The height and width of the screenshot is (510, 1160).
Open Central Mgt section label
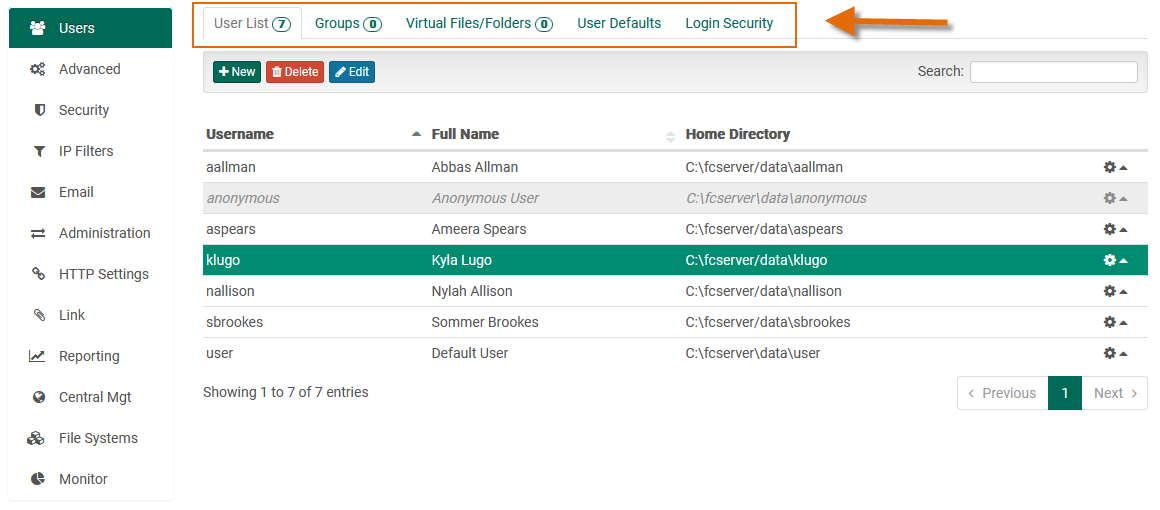(95, 397)
